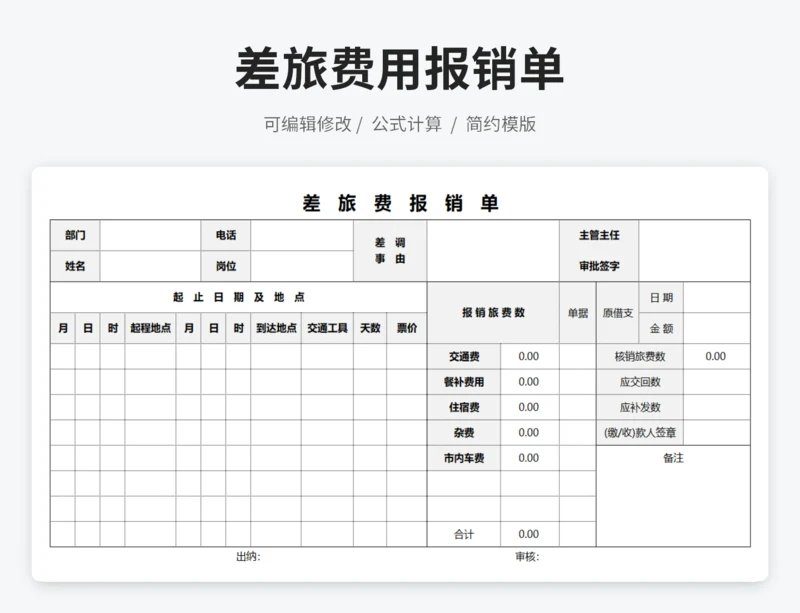Image resolution: width=800 pixels, height=613 pixels.
Task: Click the large blank 差调事由 reason field
Action: pyautogui.click(x=492, y=250)
